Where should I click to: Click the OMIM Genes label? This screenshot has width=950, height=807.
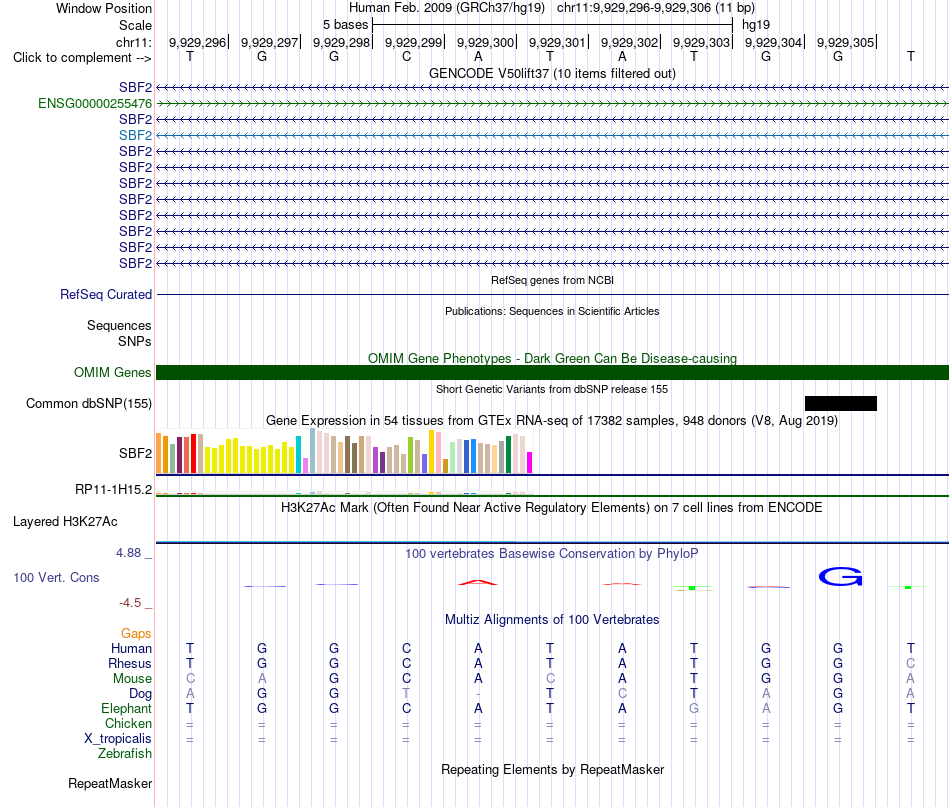point(112,373)
